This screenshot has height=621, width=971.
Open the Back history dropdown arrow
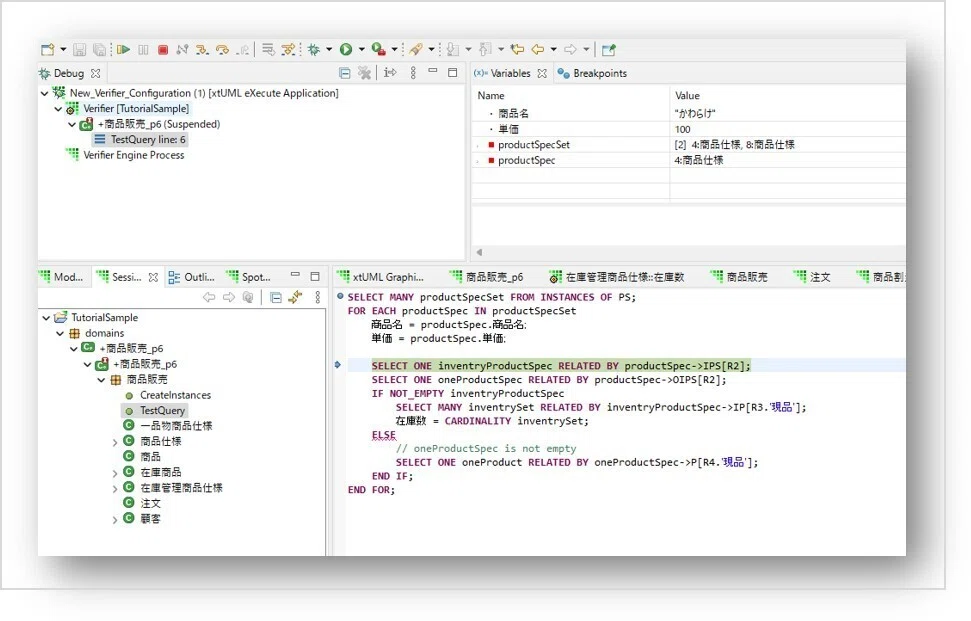click(553, 50)
